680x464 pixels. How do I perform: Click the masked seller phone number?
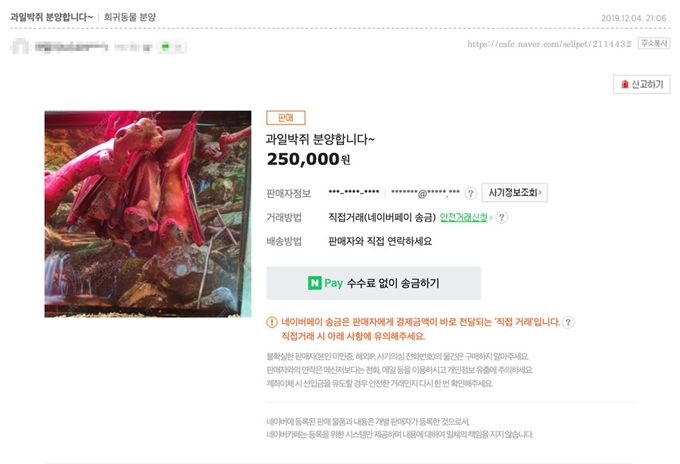354,192
